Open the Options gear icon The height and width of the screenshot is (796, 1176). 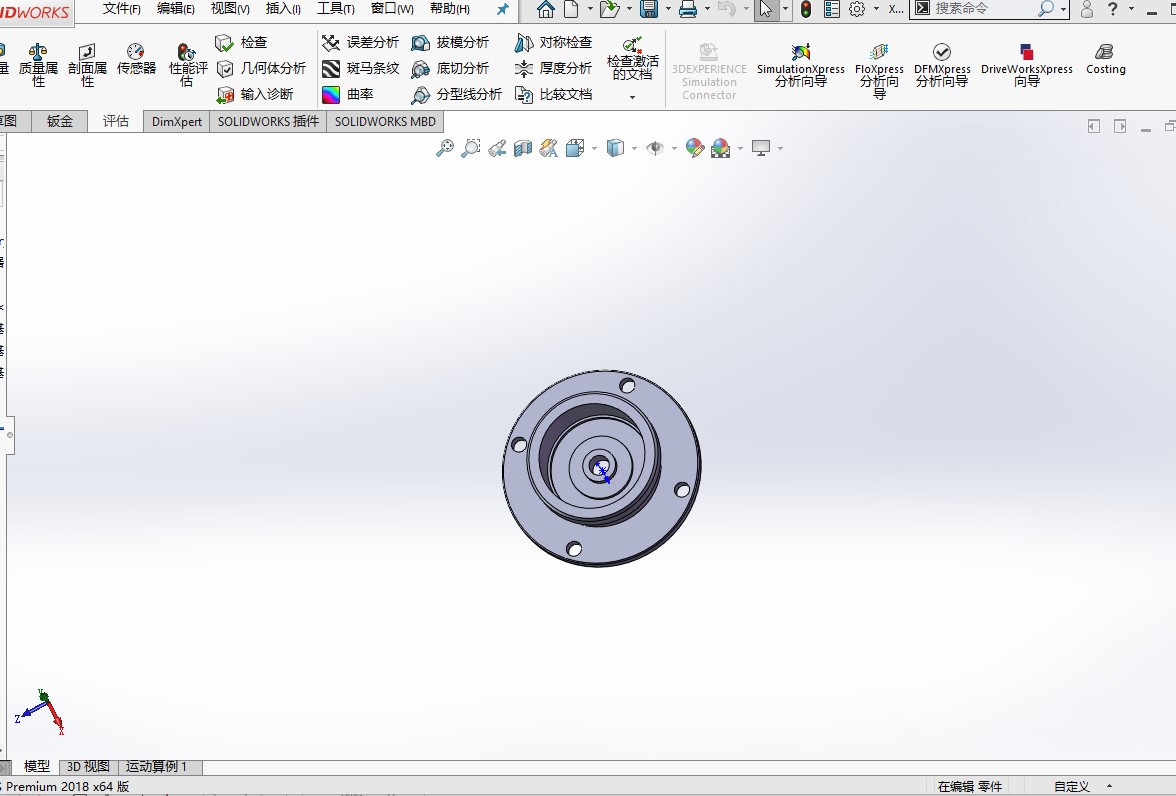tap(857, 9)
